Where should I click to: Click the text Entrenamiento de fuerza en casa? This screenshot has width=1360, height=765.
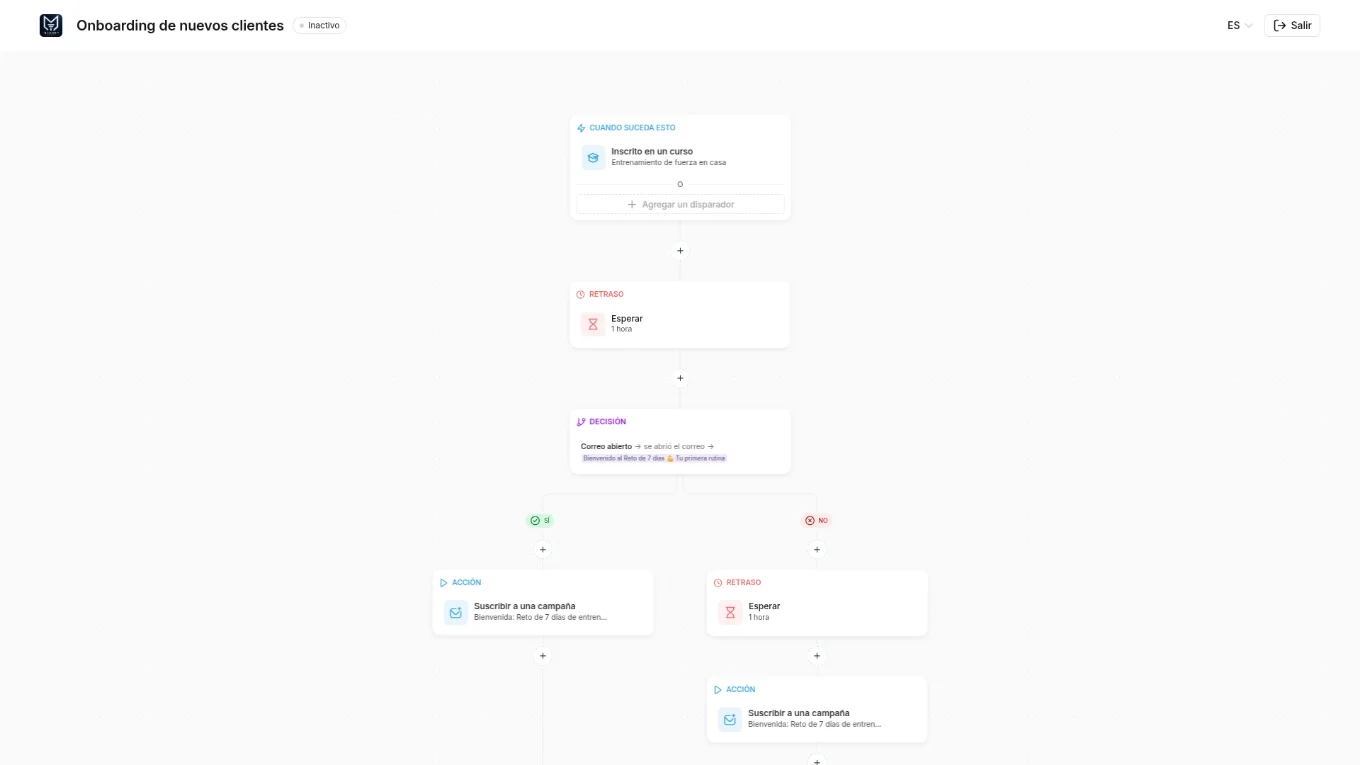pos(669,163)
